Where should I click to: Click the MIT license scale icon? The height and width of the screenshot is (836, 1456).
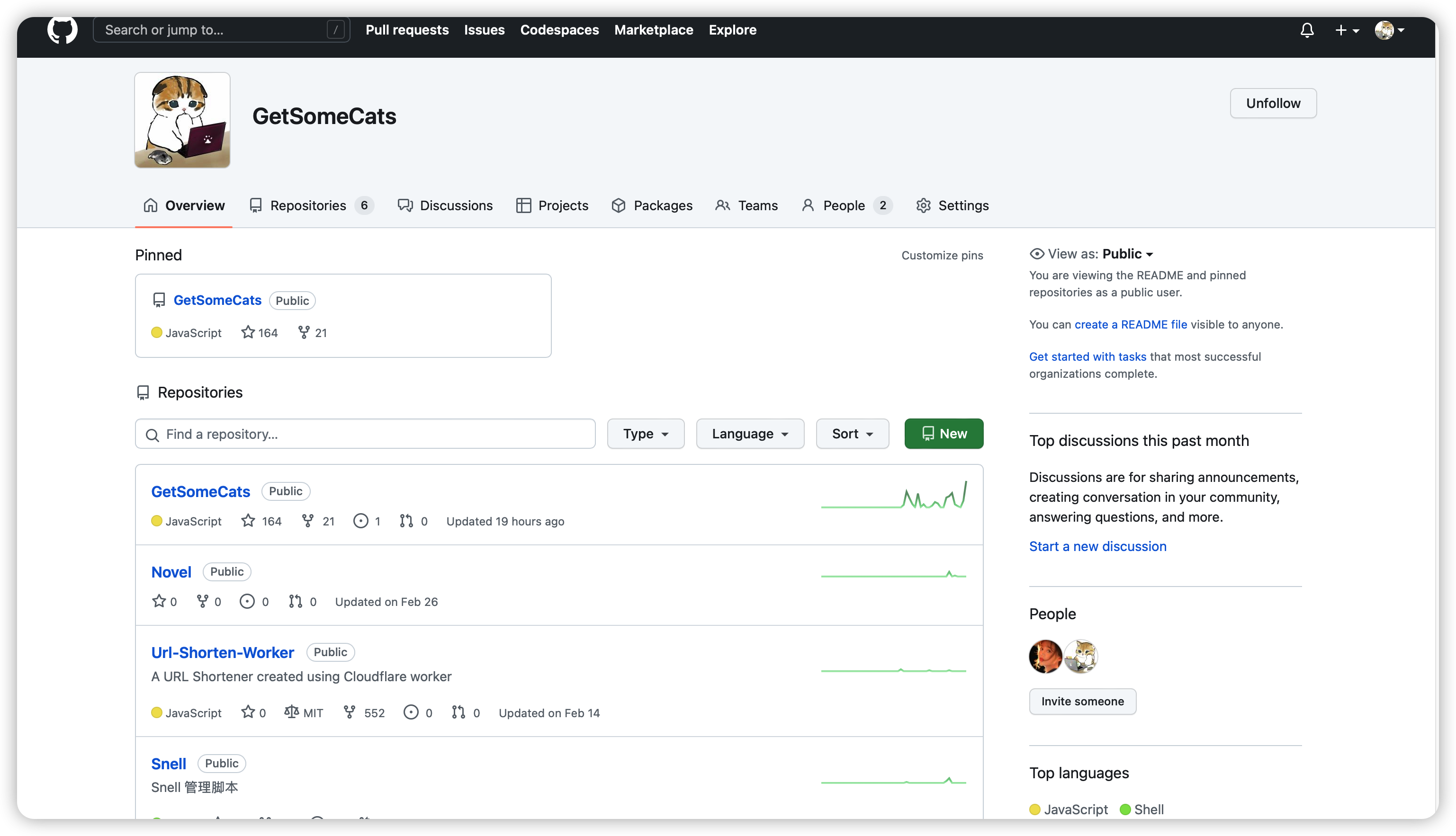291,712
